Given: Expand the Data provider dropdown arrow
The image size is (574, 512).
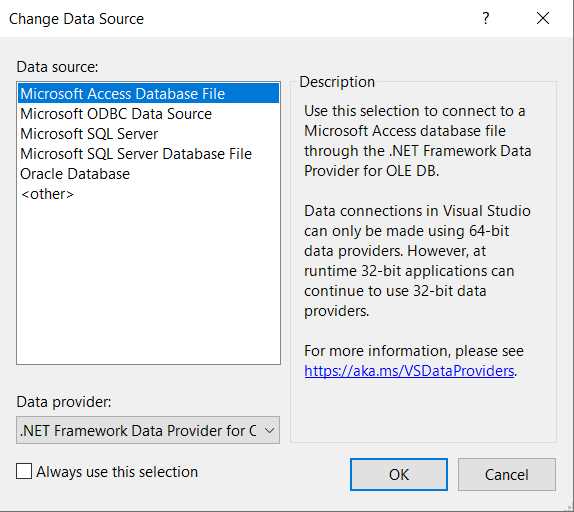Looking at the screenshot, I should click(269, 430).
